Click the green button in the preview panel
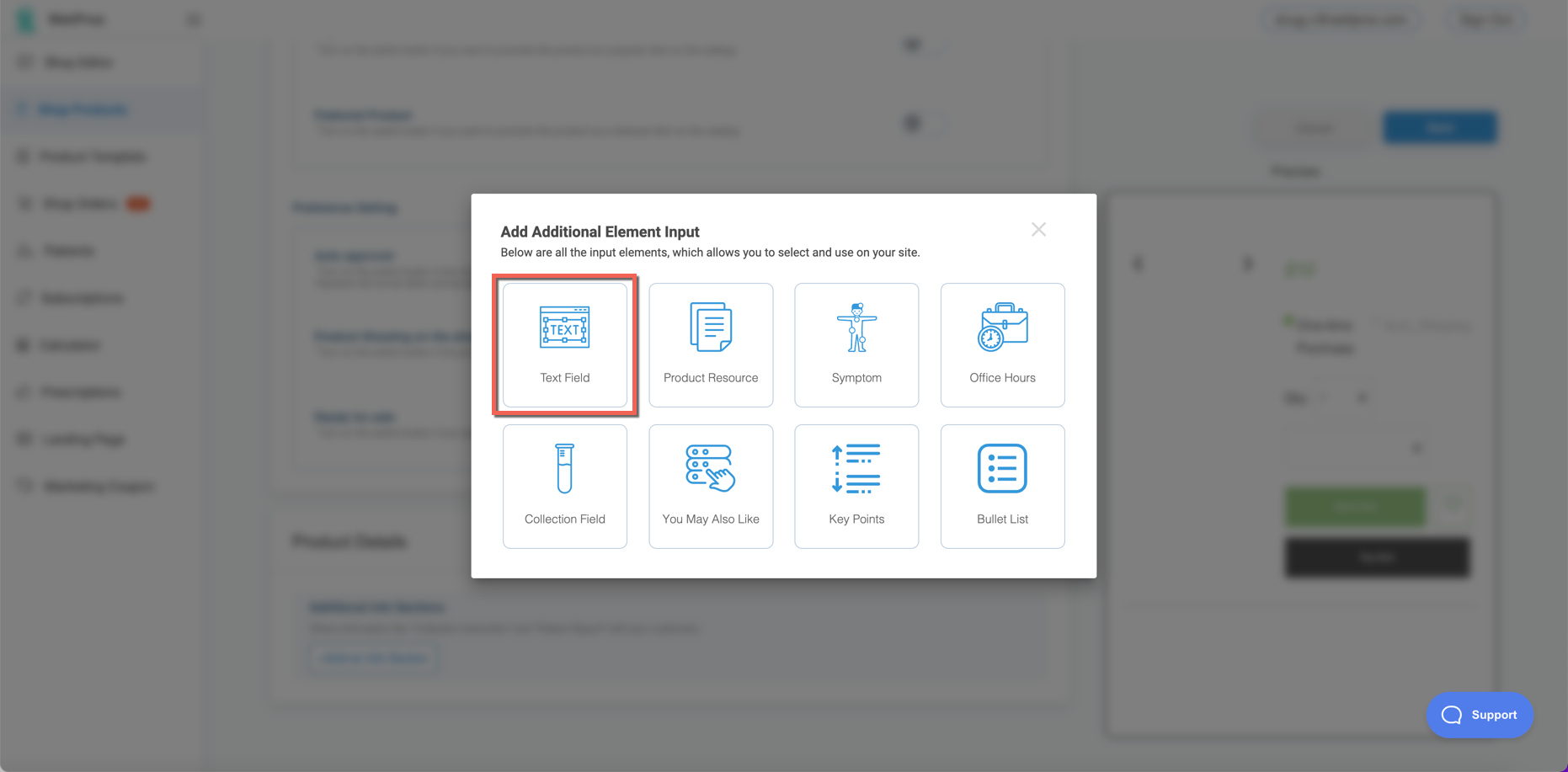The height and width of the screenshot is (772, 1568). 1356,506
